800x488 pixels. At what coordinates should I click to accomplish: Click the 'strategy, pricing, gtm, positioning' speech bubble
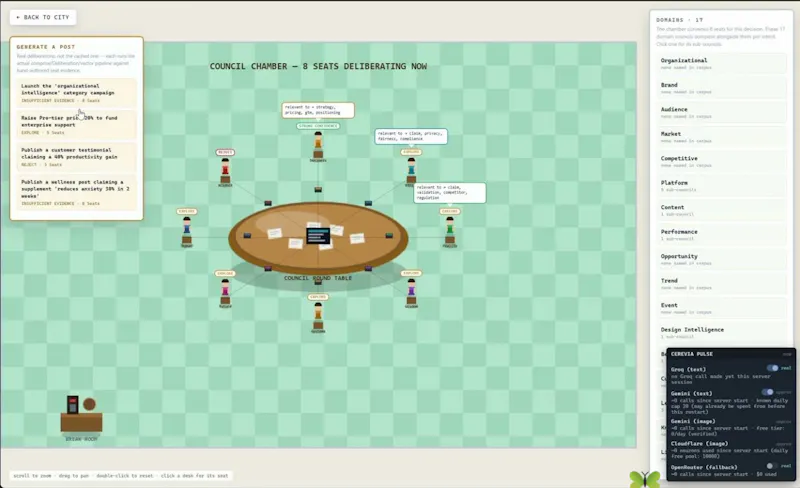(x=318, y=110)
